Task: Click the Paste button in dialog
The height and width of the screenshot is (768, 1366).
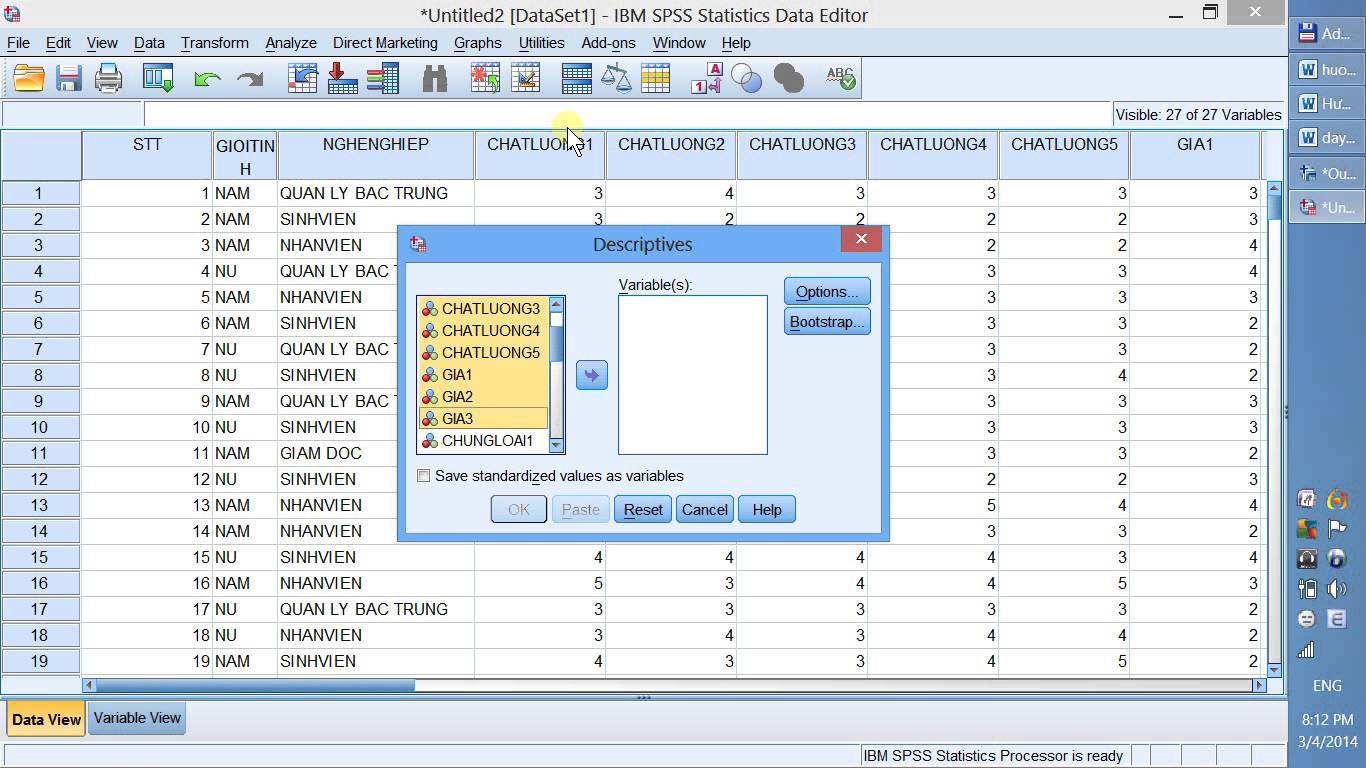Action: 581,509
